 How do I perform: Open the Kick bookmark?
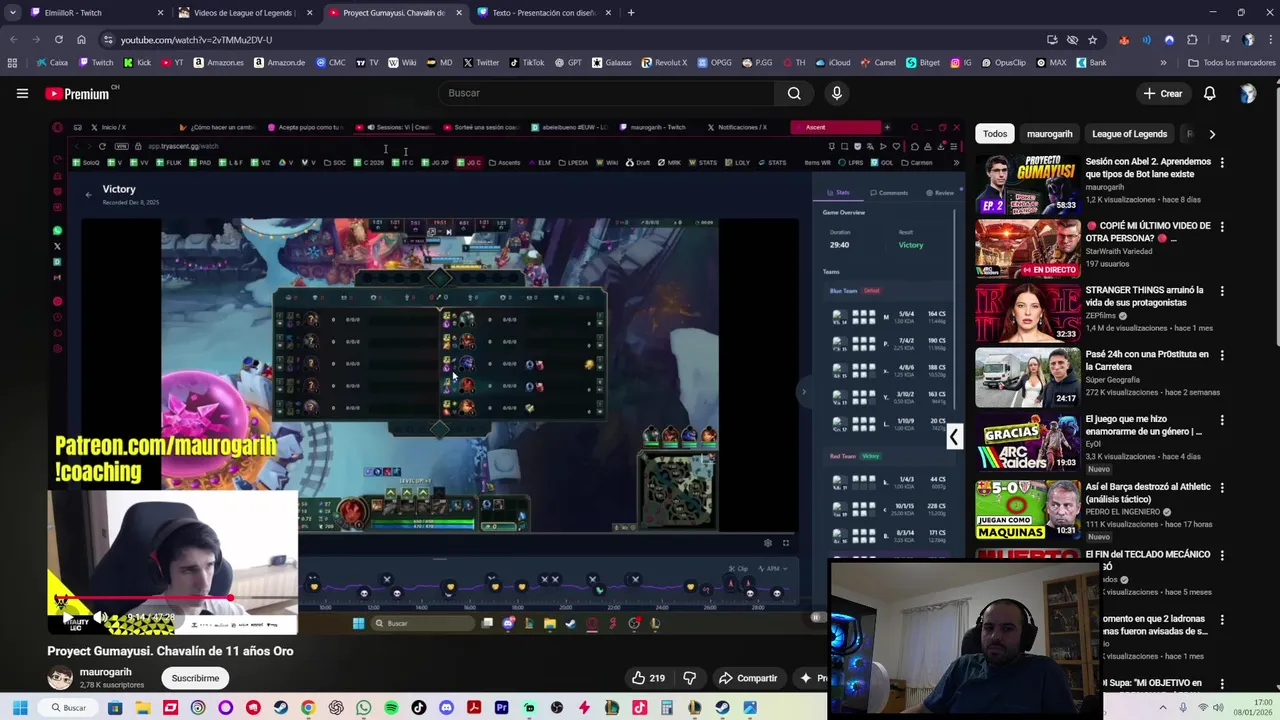pos(138,62)
